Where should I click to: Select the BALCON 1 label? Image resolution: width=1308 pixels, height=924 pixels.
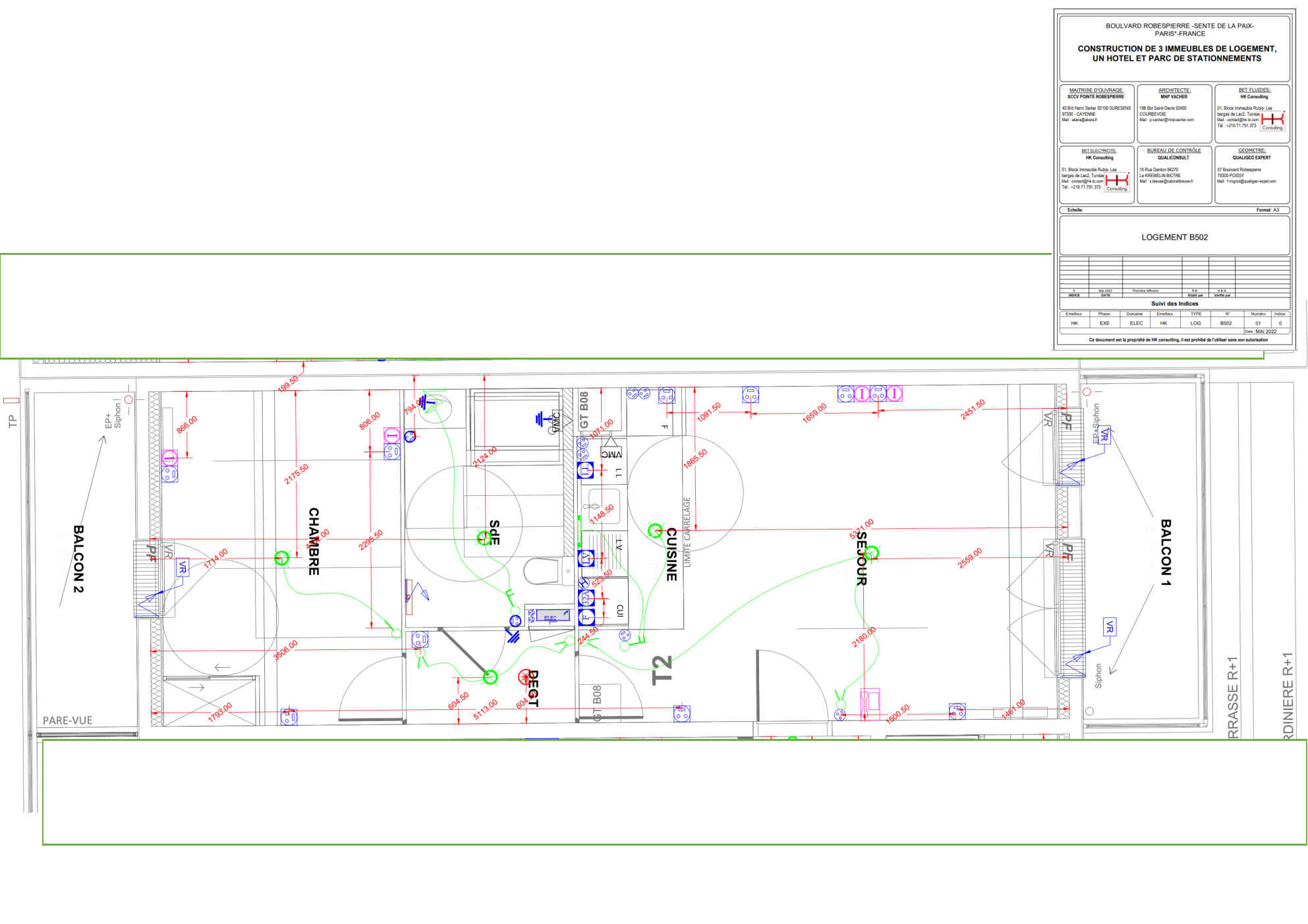point(1166,552)
